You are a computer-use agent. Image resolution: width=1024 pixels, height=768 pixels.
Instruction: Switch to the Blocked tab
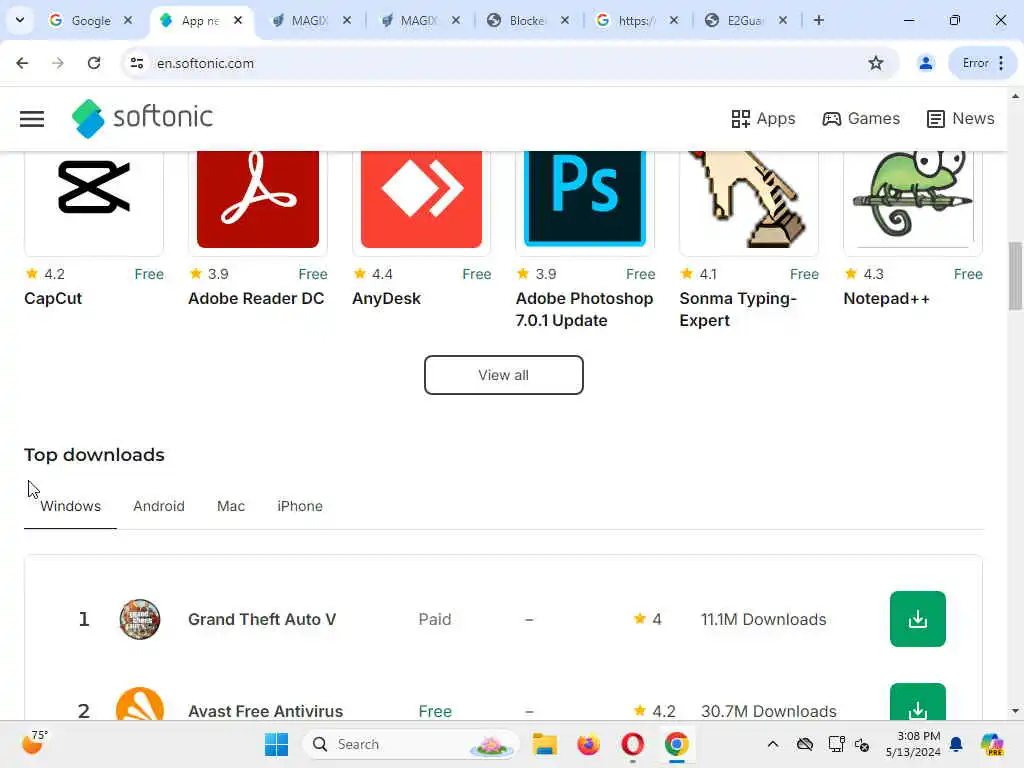pyautogui.click(x=526, y=21)
